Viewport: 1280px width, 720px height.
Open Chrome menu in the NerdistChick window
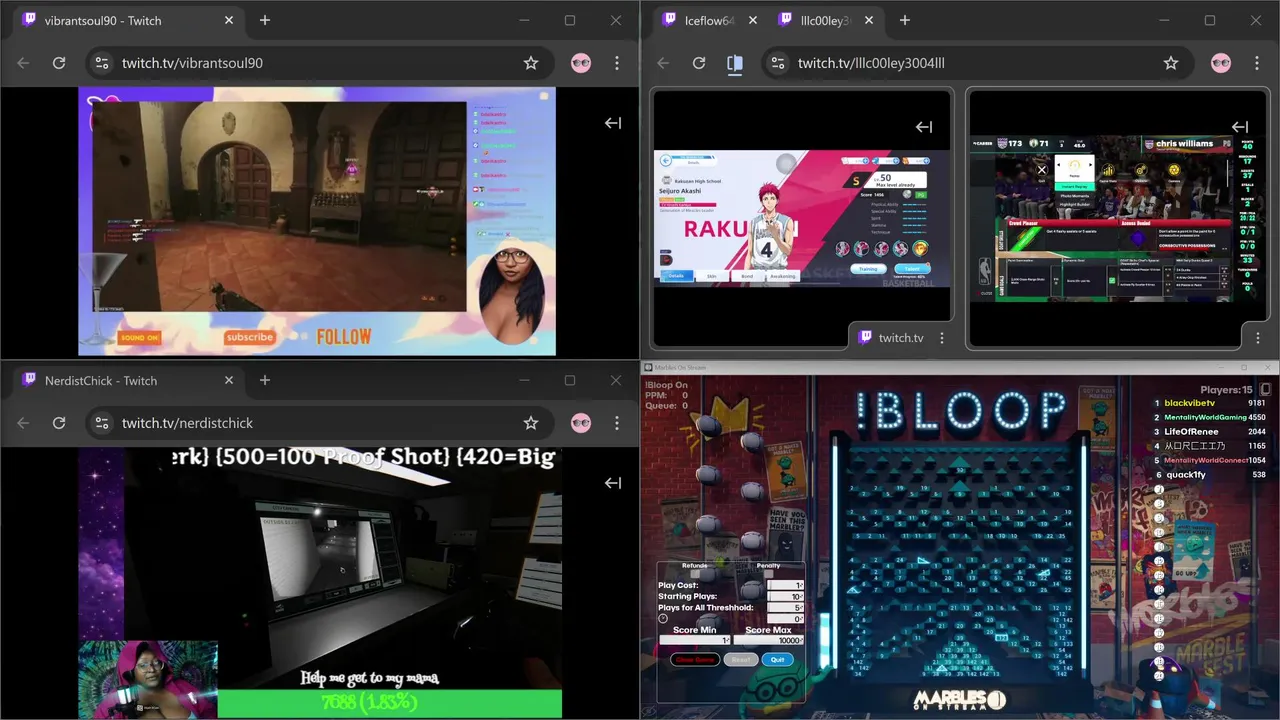(617, 423)
